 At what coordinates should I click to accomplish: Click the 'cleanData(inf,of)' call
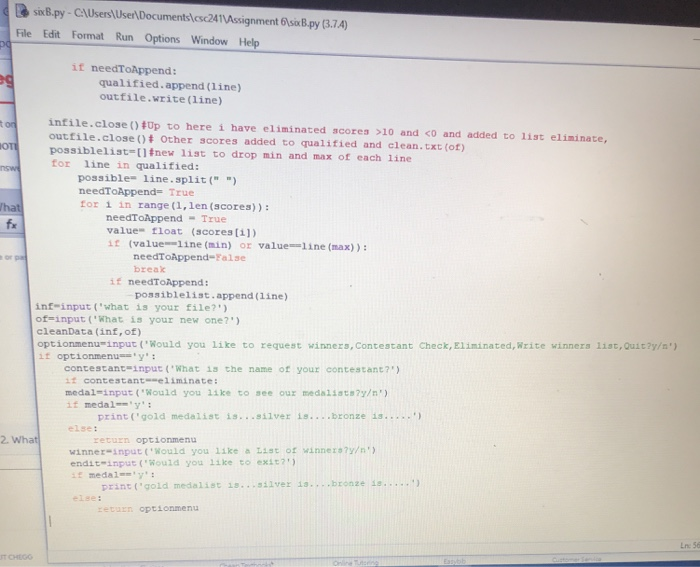pos(89,332)
